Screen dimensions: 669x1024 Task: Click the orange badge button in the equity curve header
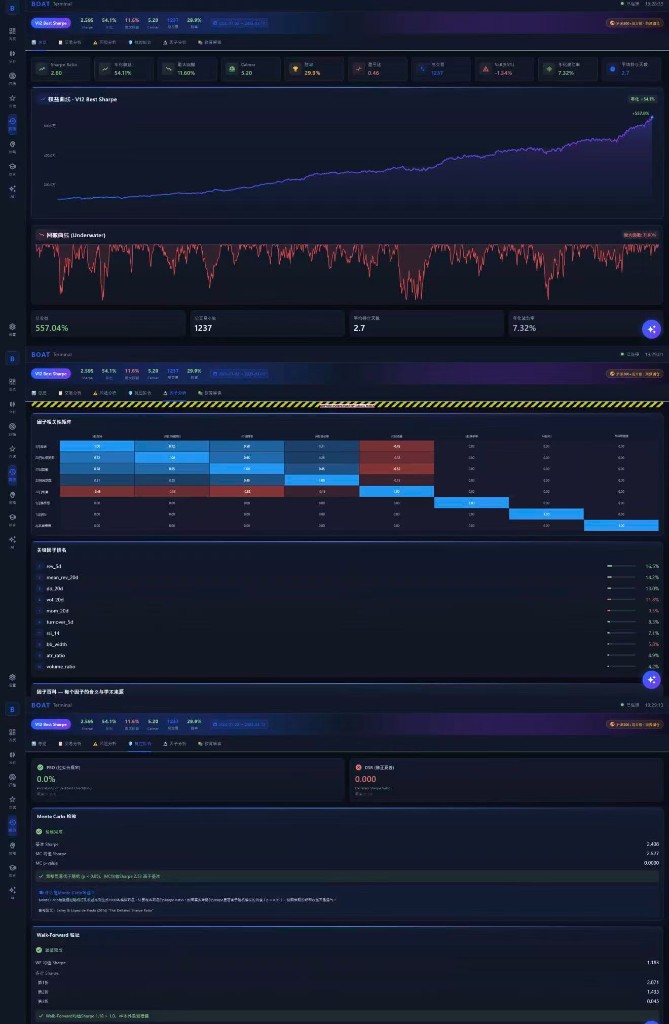pyautogui.click(x=634, y=23)
